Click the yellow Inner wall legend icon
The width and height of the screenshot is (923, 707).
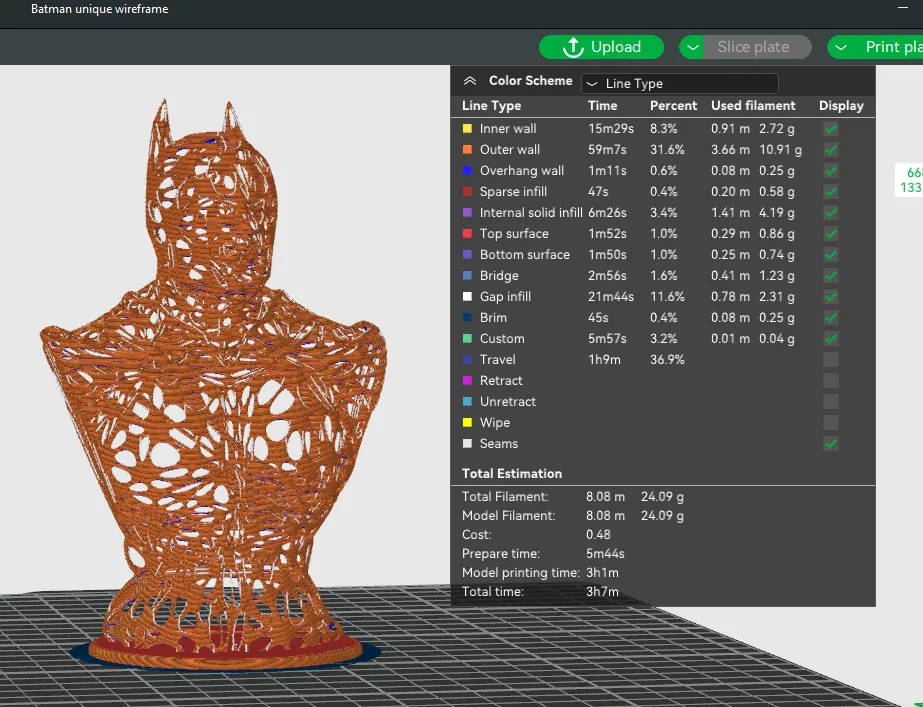coord(466,128)
